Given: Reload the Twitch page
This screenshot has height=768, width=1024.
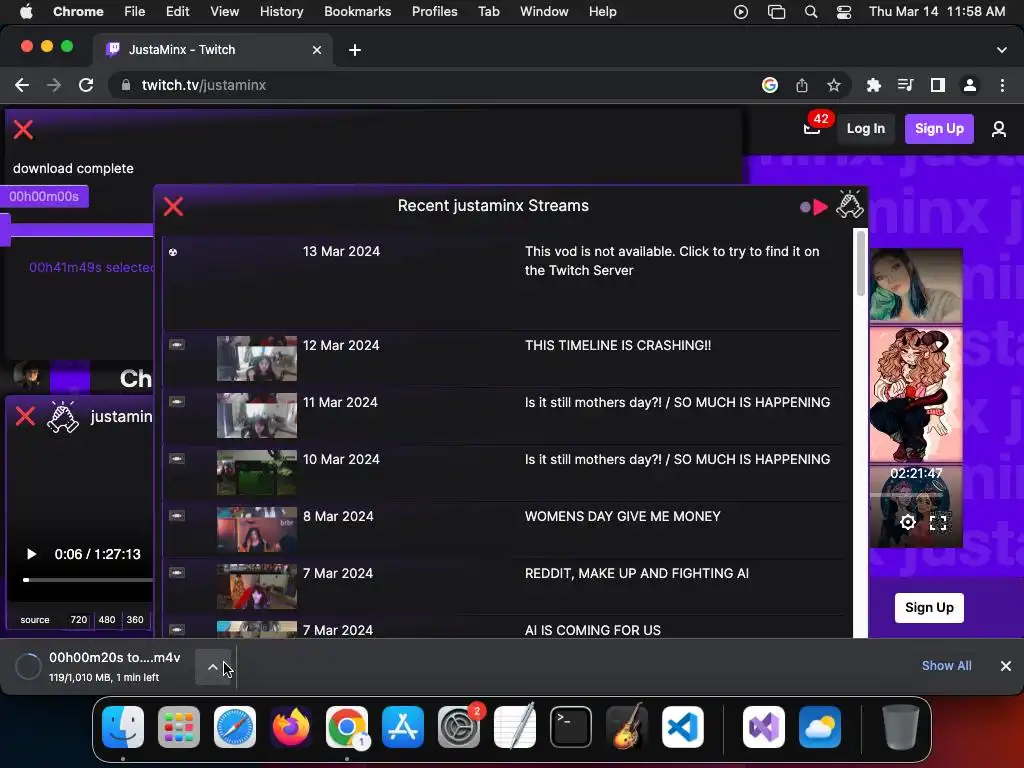Looking at the screenshot, I should (86, 85).
